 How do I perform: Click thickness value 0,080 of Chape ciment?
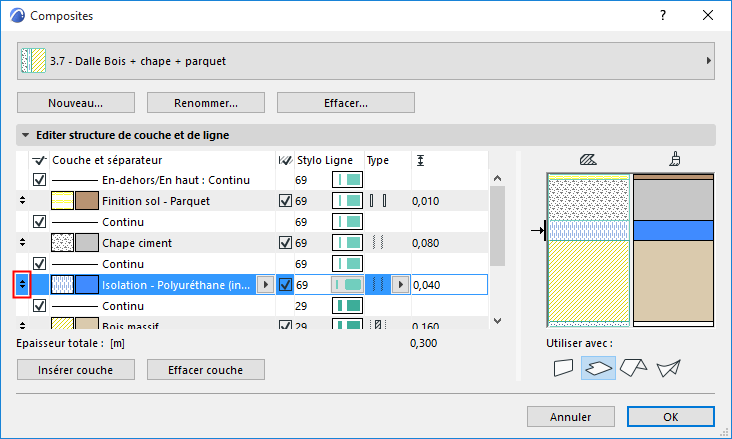(x=425, y=243)
